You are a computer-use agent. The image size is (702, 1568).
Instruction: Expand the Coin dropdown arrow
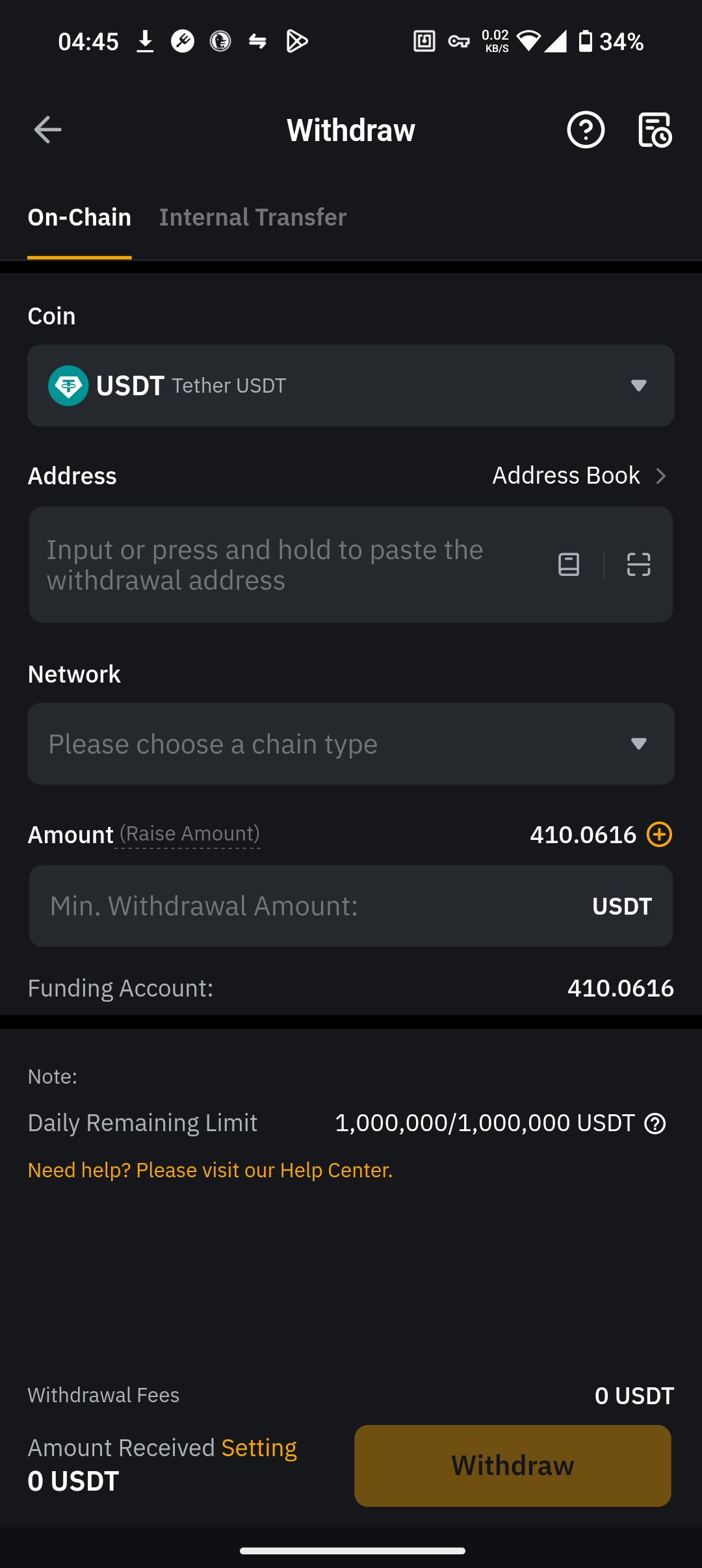click(x=638, y=385)
